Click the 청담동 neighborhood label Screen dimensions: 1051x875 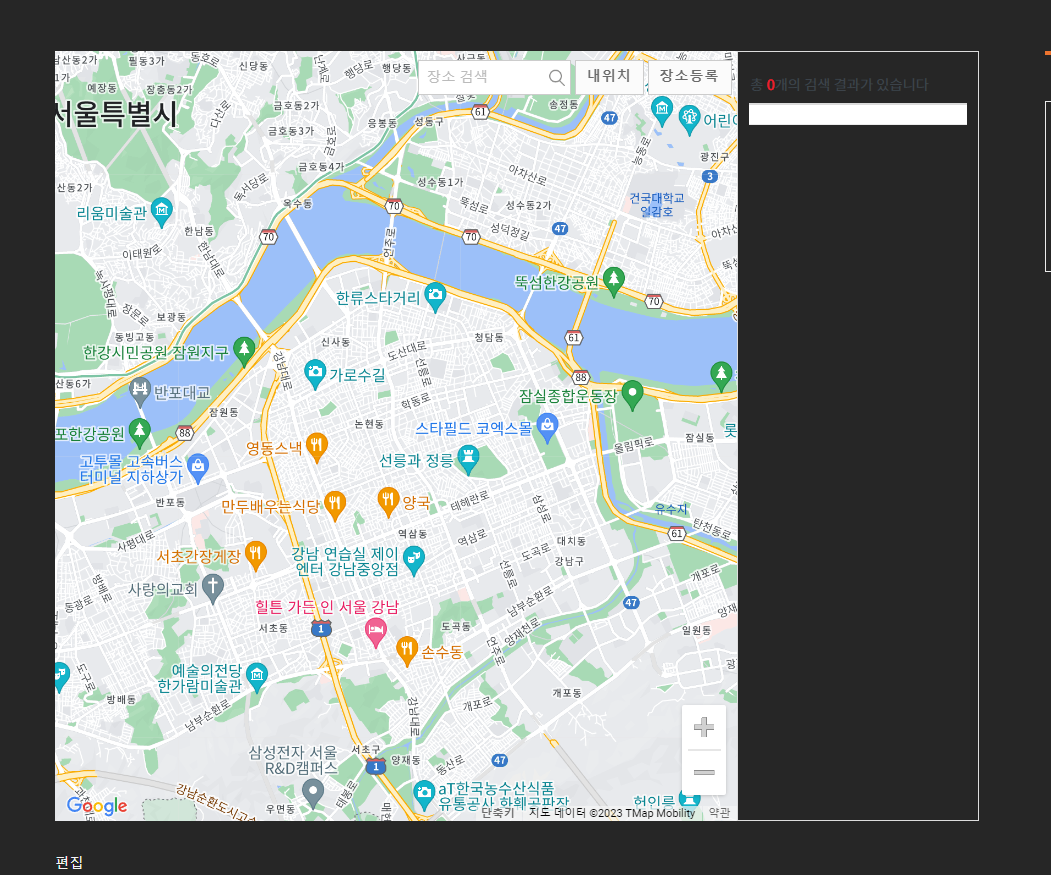(x=489, y=337)
